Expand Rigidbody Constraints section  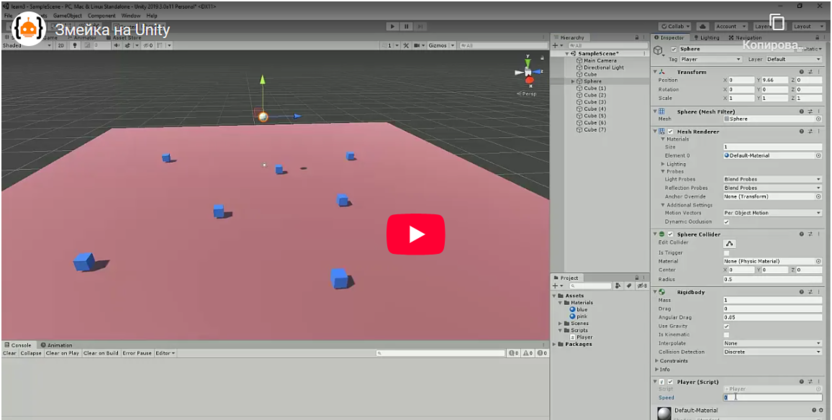[656, 361]
